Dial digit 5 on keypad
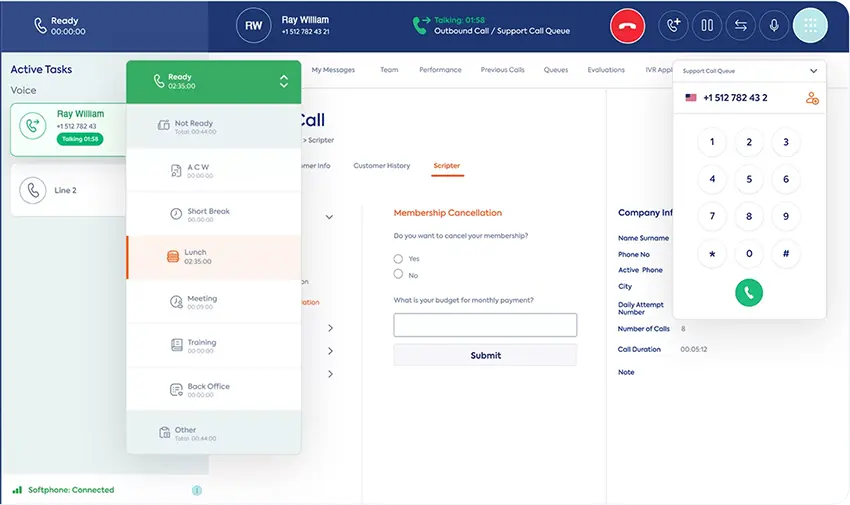 click(x=749, y=179)
